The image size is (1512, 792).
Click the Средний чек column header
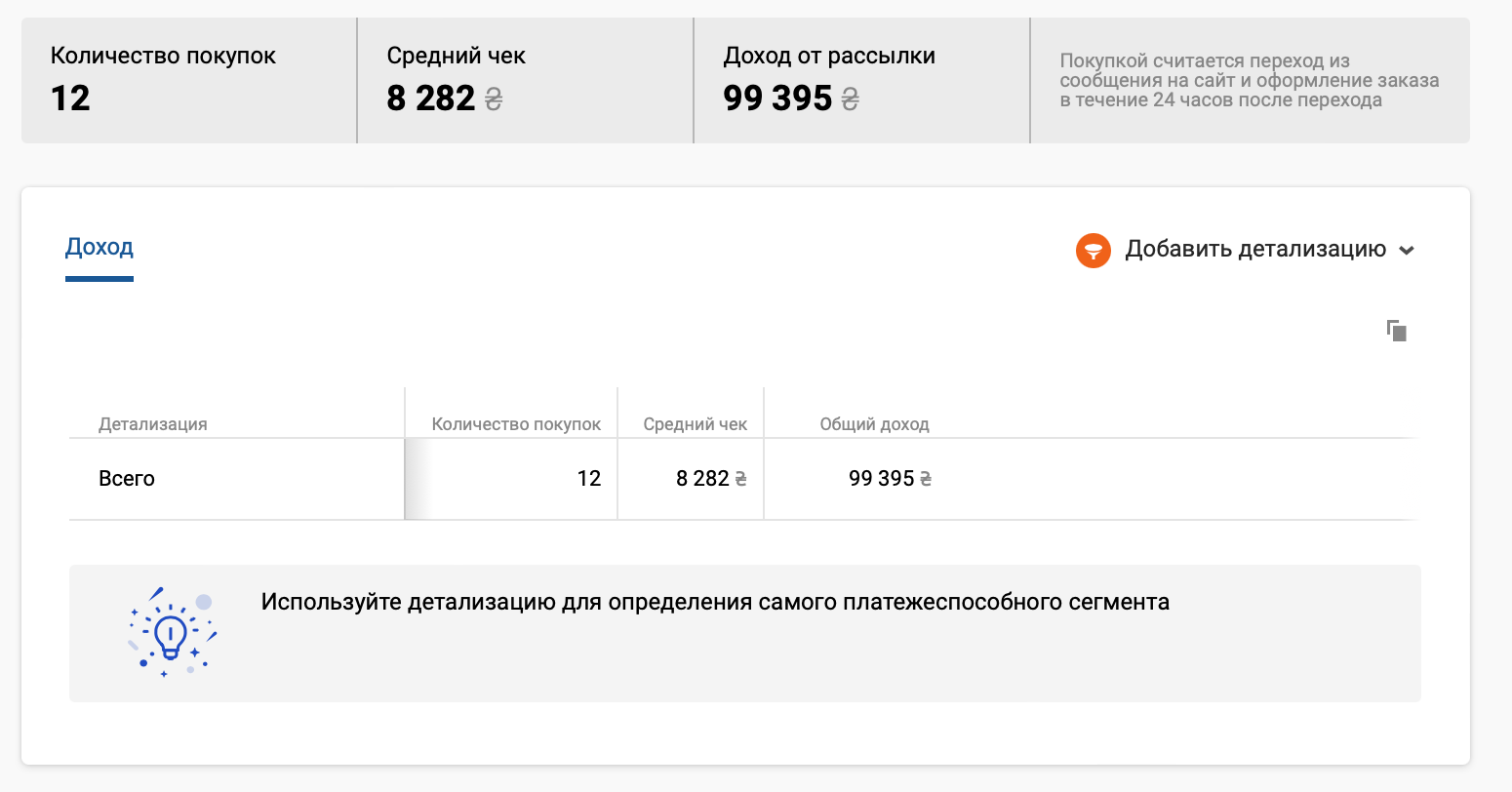(x=695, y=424)
